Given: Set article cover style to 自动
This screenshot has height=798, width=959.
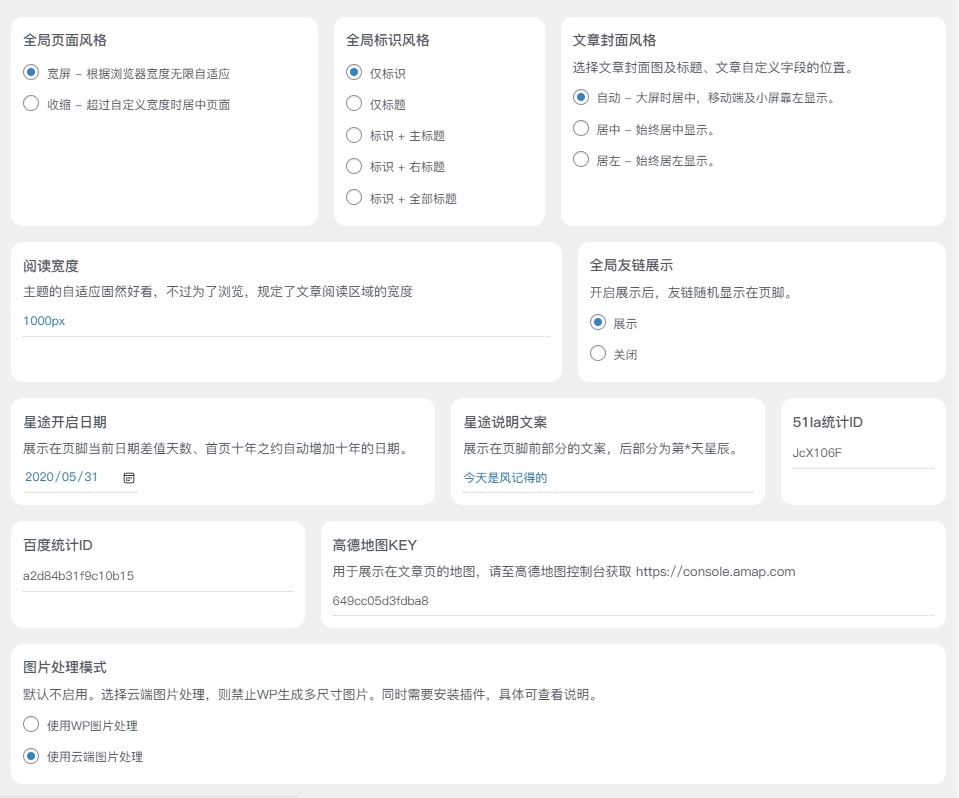Looking at the screenshot, I should [581, 98].
